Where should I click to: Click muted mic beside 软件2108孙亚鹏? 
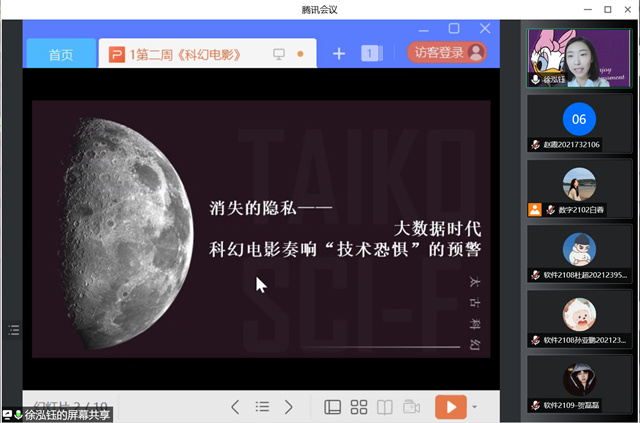click(x=536, y=340)
